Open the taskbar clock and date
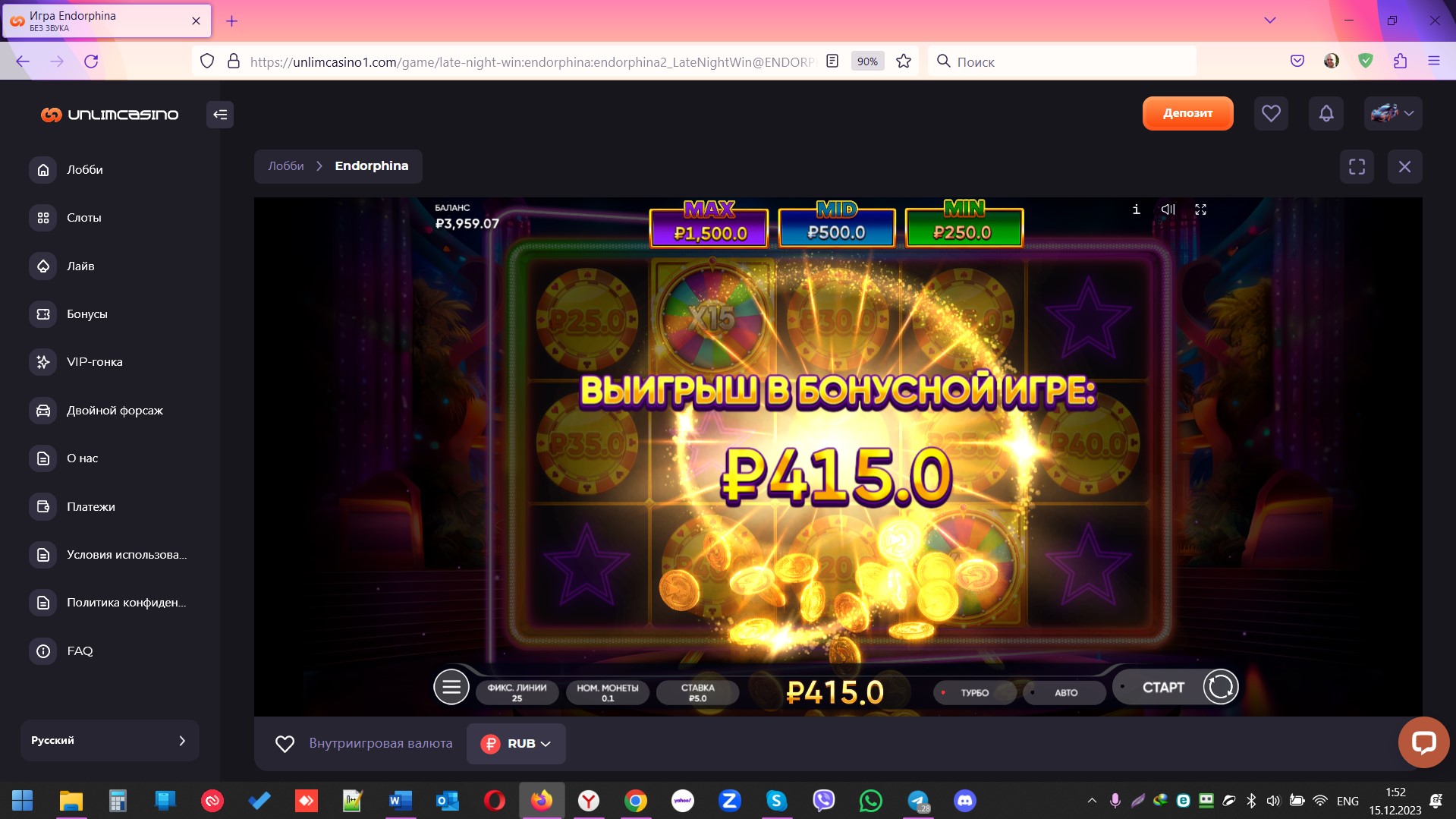Screen dimensions: 1456x819 1395,801
